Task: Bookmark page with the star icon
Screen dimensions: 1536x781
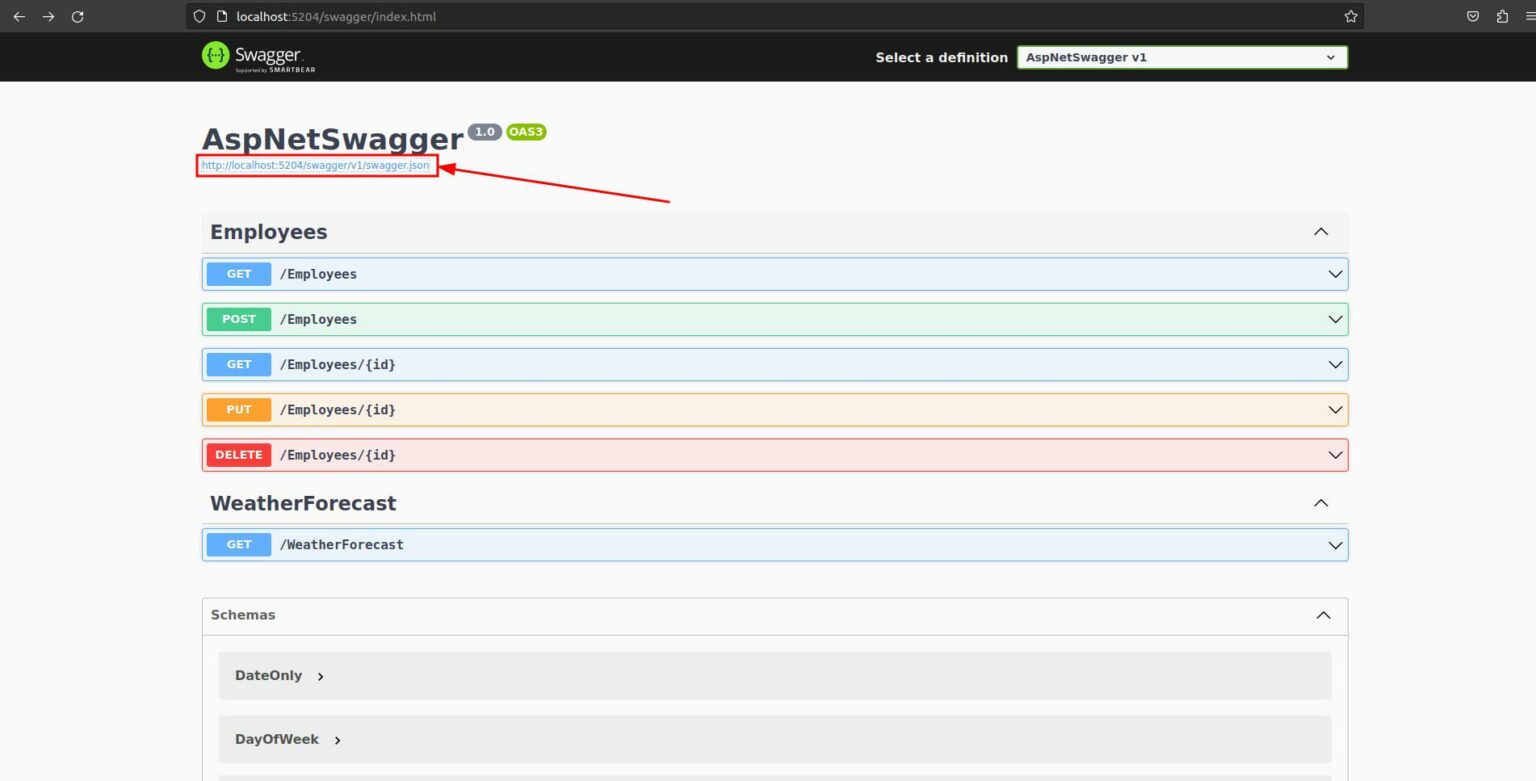Action: (1351, 16)
